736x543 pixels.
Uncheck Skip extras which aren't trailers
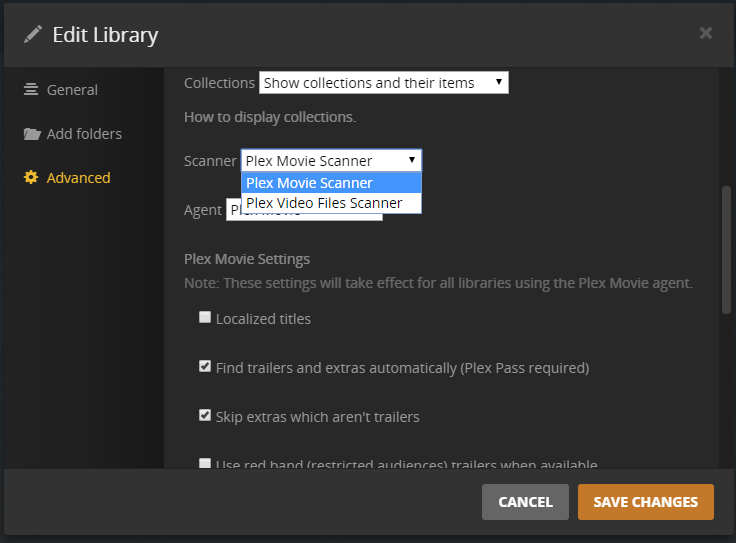(x=205, y=415)
